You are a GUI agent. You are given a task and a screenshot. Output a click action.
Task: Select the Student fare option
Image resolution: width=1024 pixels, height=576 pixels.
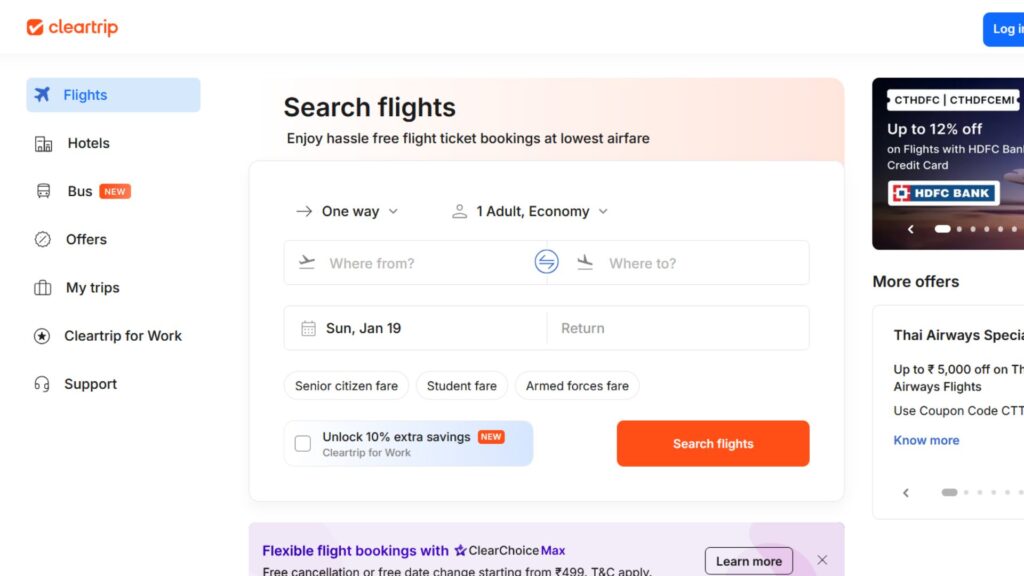click(461, 386)
